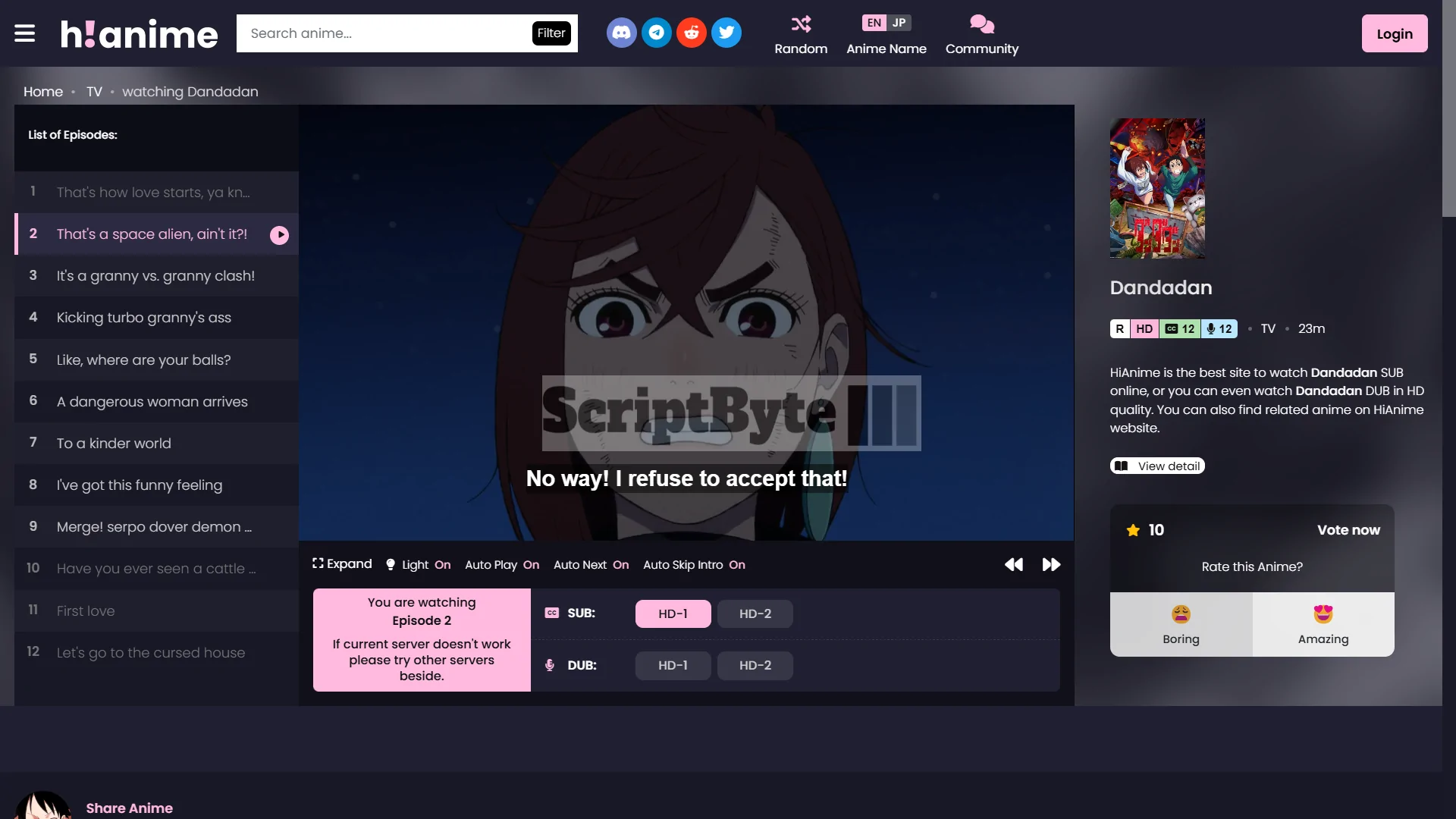The width and height of the screenshot is (1456, 819).
Task: Open the Telegram social icon
Action: [656, 33]
